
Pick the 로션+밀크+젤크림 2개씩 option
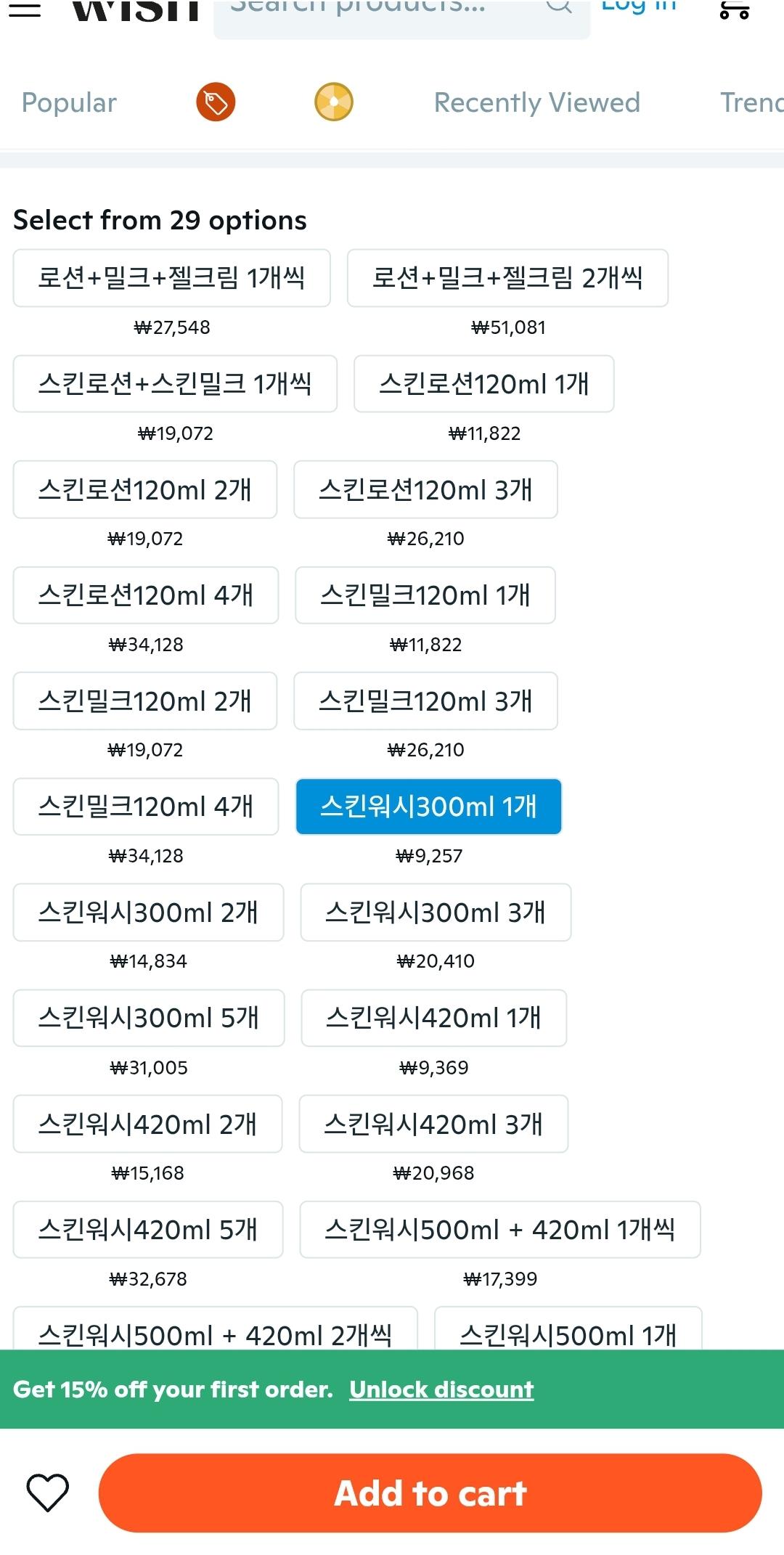click(x=507, y=278)
